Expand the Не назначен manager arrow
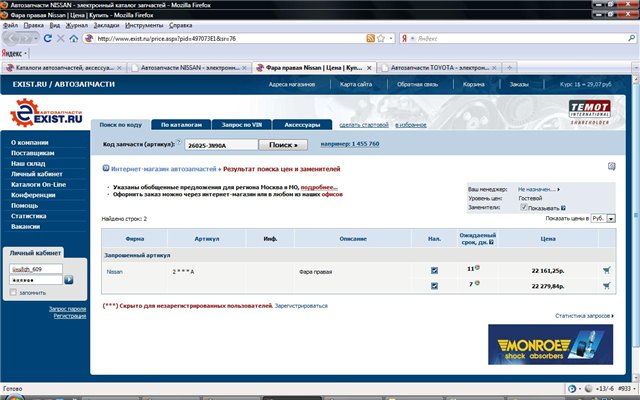 (x=558, y=189)
